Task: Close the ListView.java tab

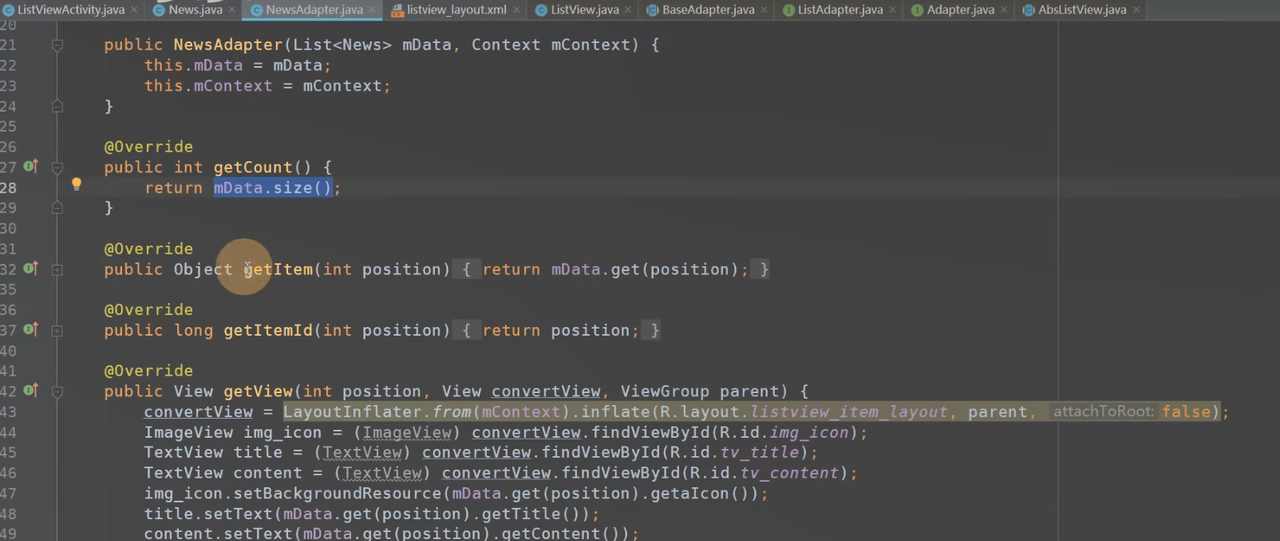Action: (x=629, y=10)
